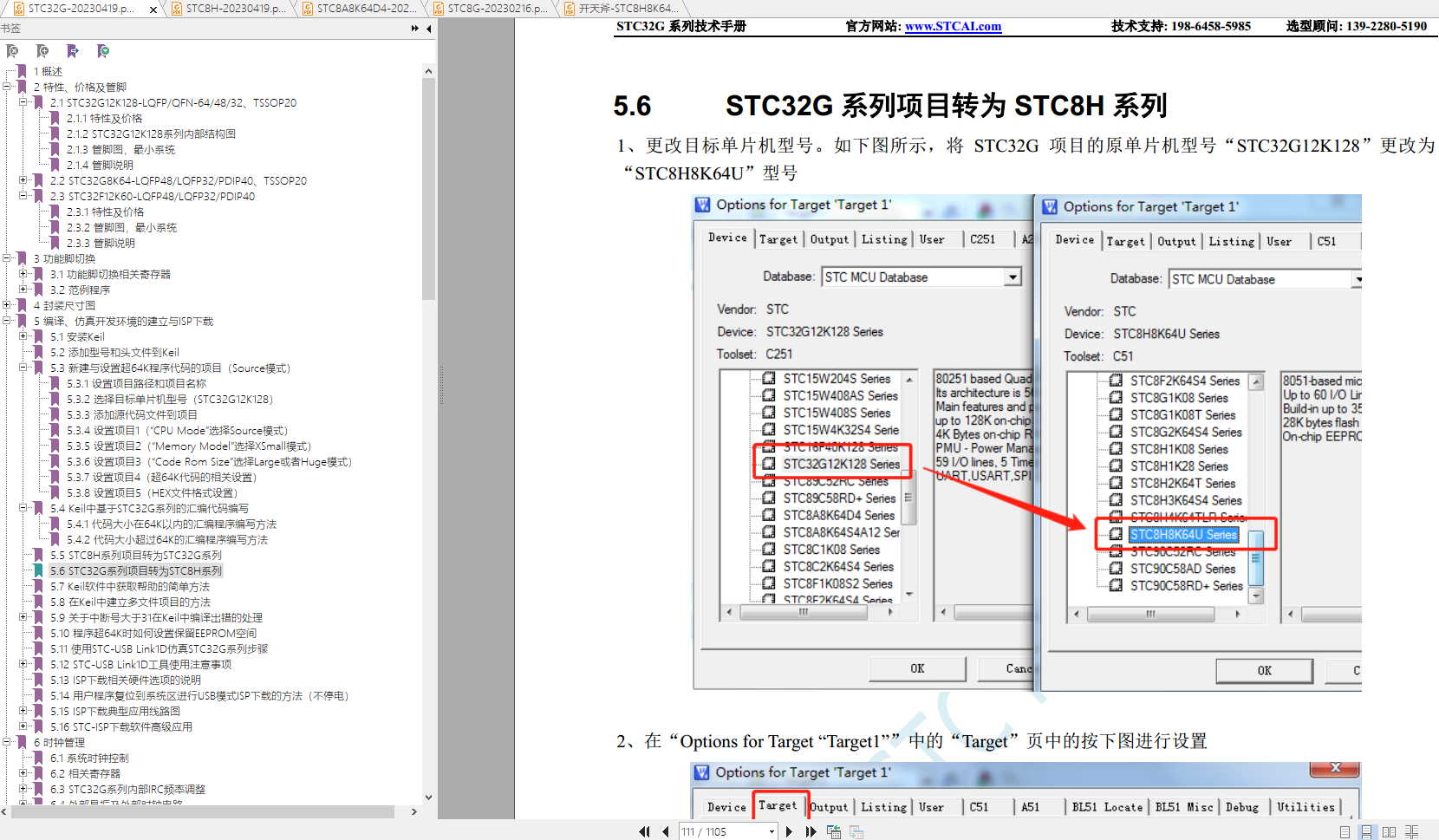
Task: Open bookmark '6.2 相关寄存器'
Action: [85, 773]
